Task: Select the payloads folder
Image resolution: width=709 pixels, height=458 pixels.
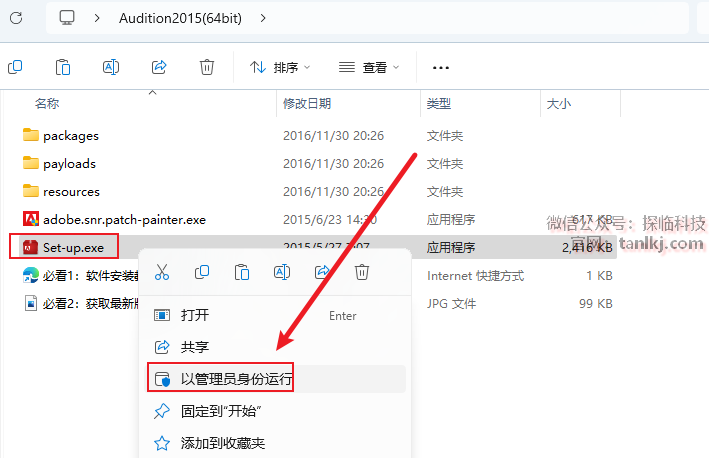Action: [x=69, y=164]
